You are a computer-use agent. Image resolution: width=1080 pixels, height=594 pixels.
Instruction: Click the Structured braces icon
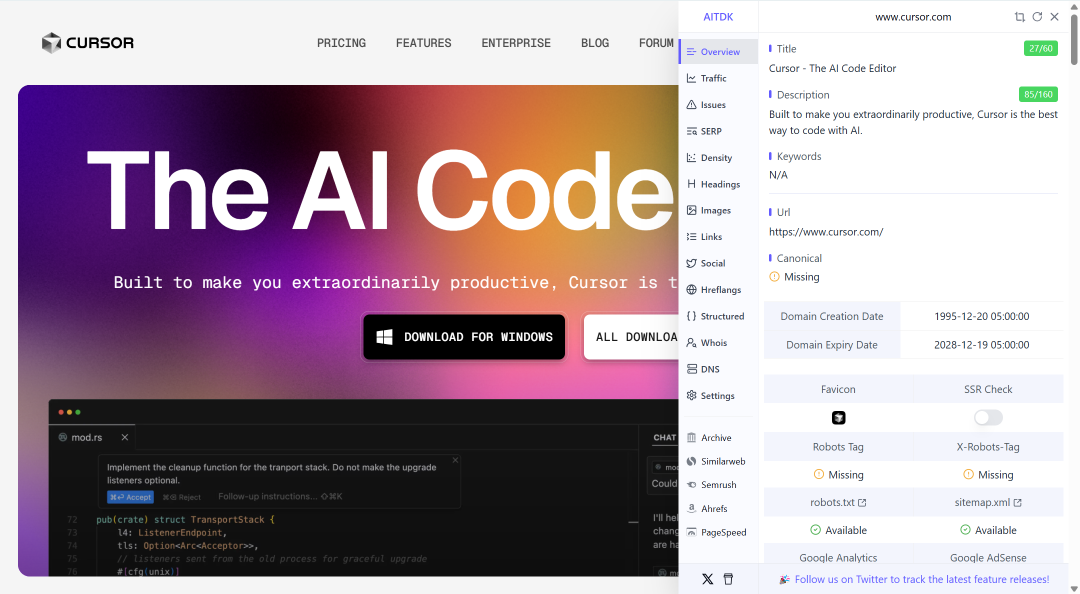click(692, 316)
